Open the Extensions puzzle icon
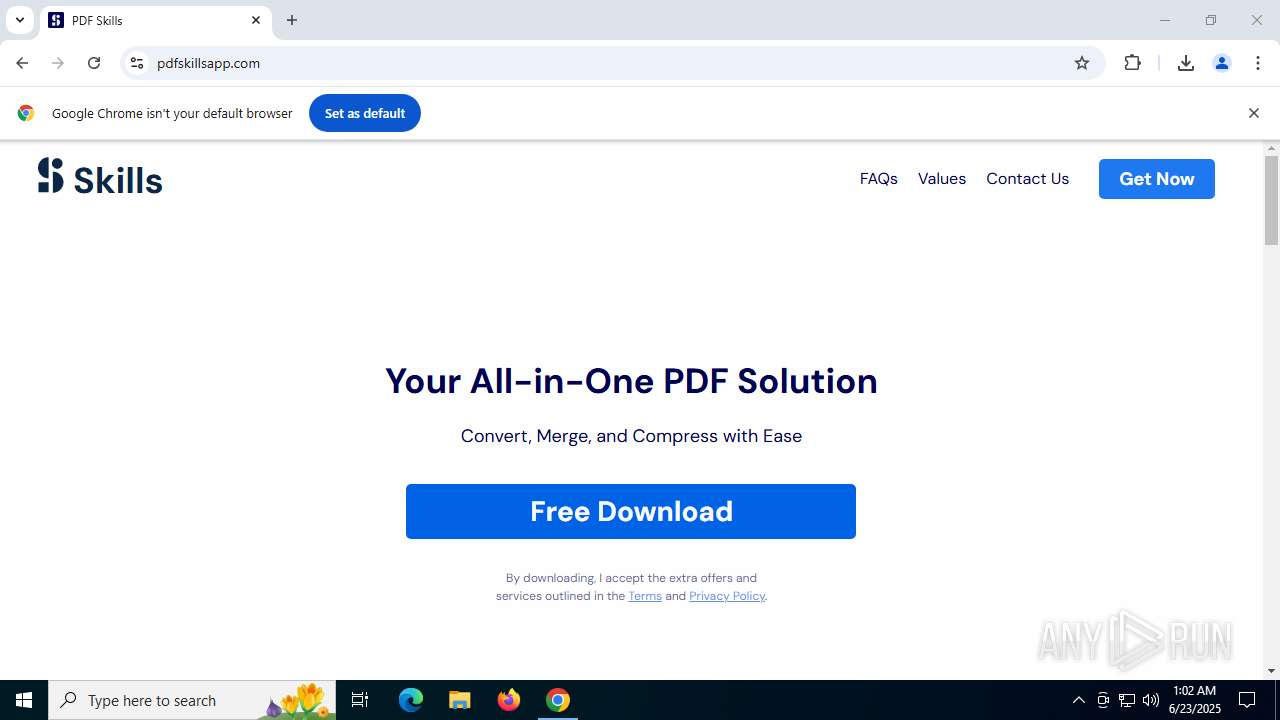Screen dimensions: 1280x720 1132,63
